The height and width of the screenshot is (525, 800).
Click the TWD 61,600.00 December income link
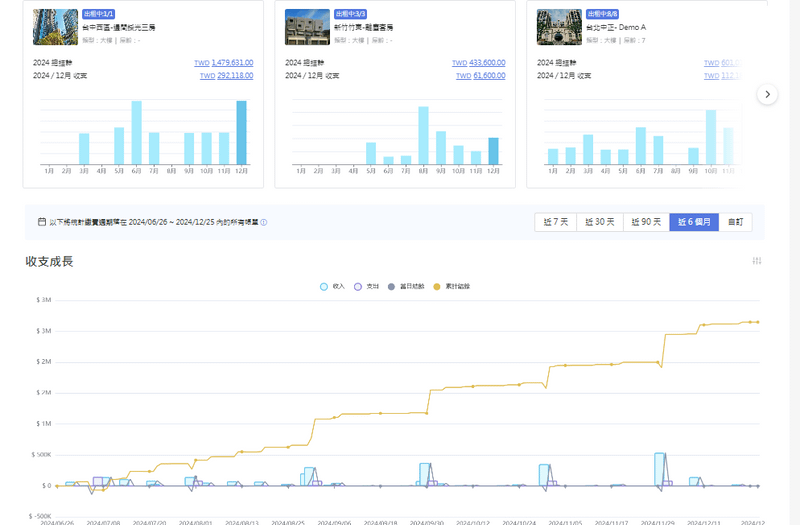click(481, 75)
